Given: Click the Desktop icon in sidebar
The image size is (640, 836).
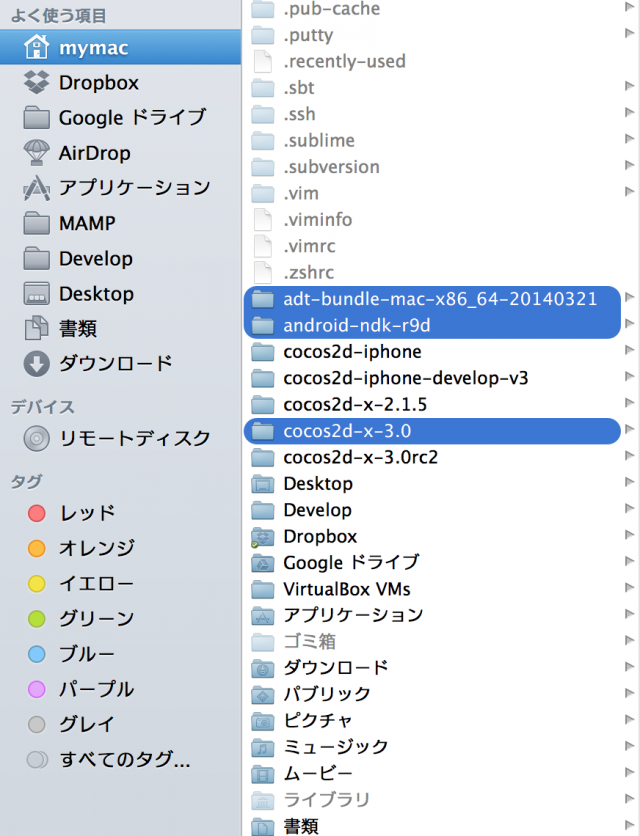Looking at the screenshot, I should (36, 293).
